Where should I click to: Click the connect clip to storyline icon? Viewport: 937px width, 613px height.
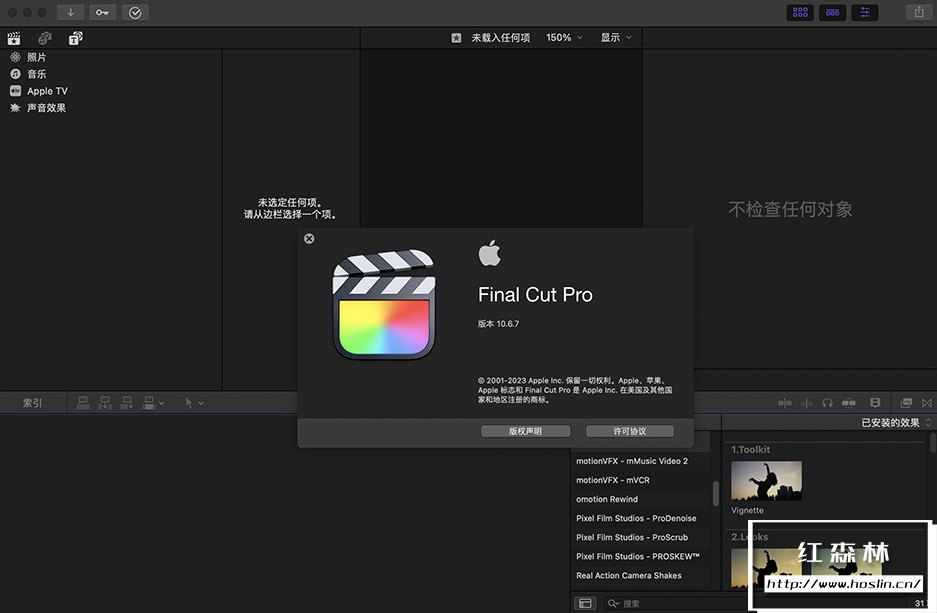83,403
